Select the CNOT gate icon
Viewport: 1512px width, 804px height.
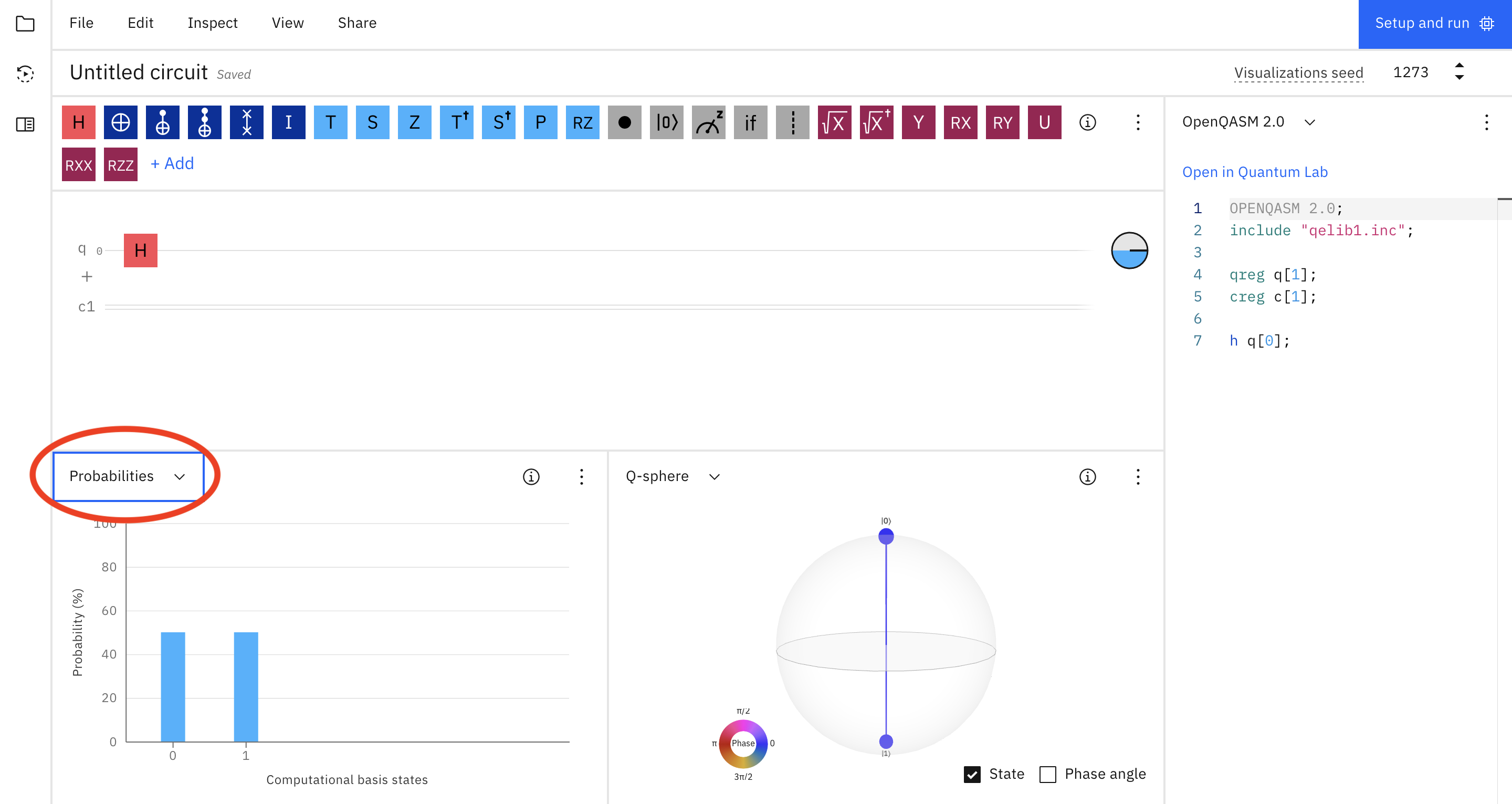(163, 122)
